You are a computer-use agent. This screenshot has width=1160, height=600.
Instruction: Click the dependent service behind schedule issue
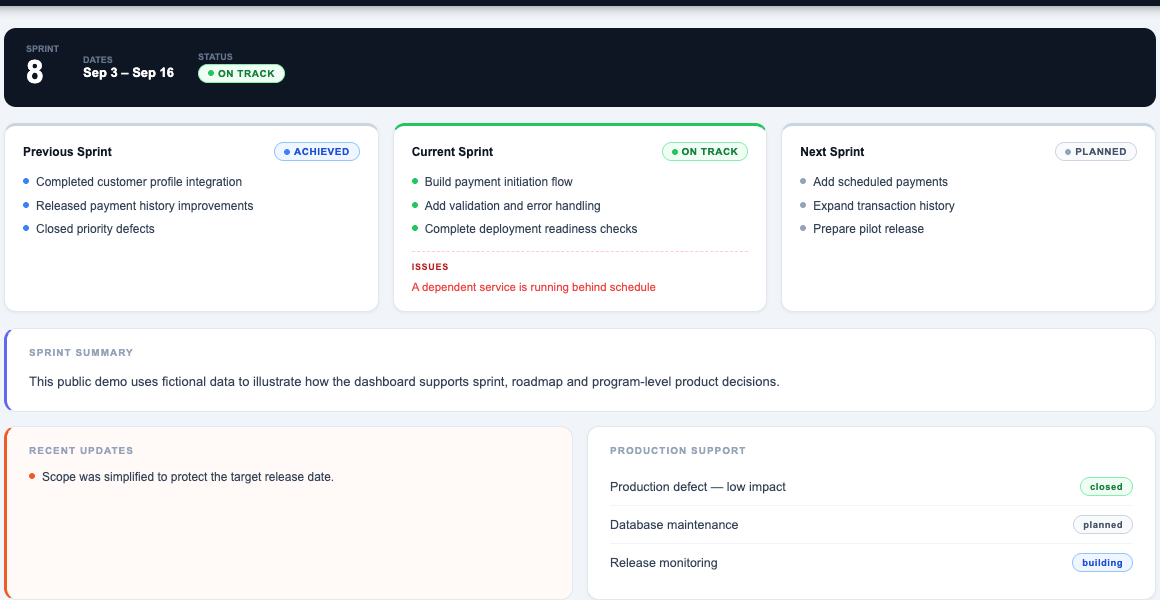[533, 287]
